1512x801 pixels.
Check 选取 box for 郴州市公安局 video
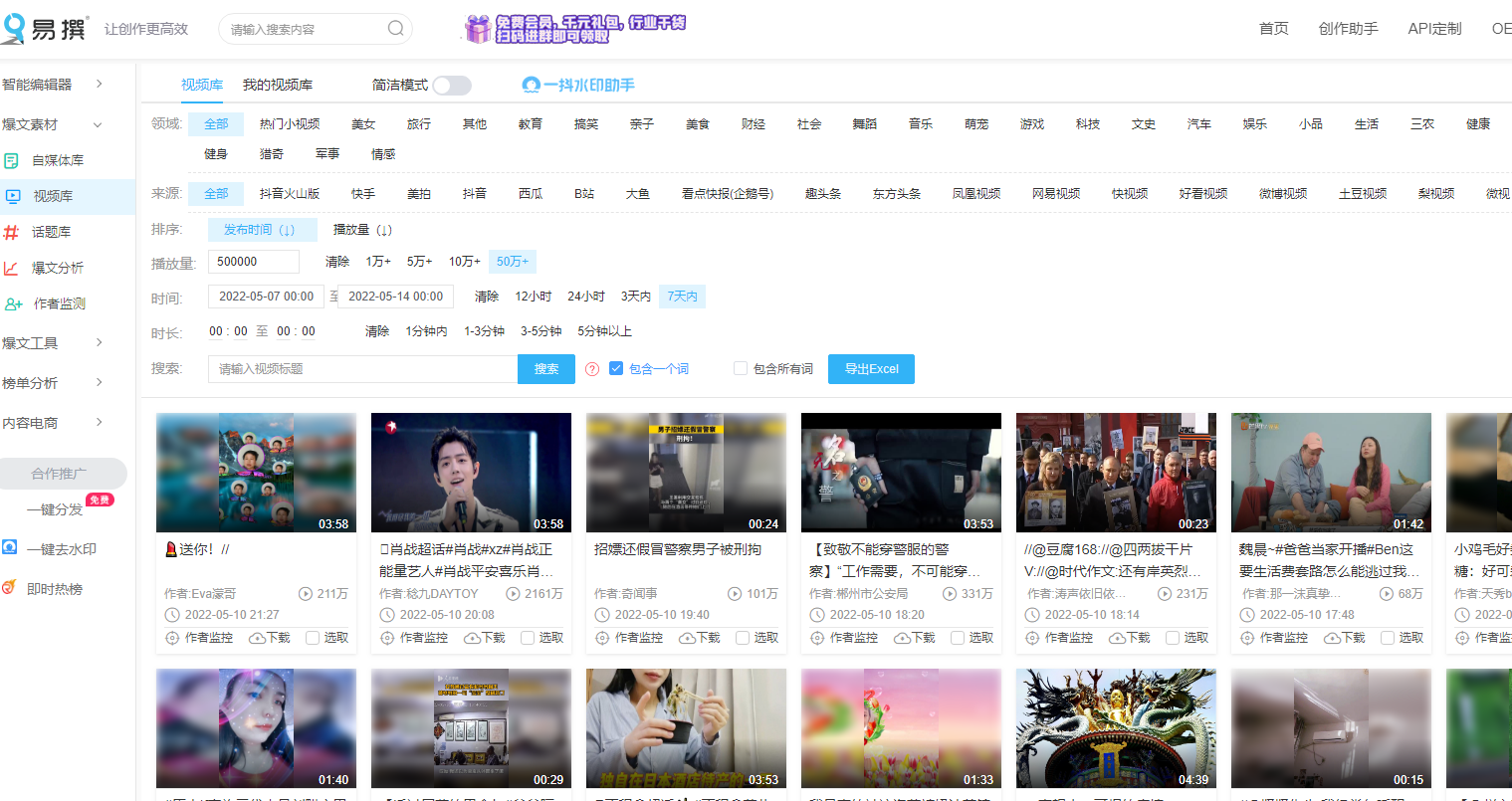click(x=958, y=638)
